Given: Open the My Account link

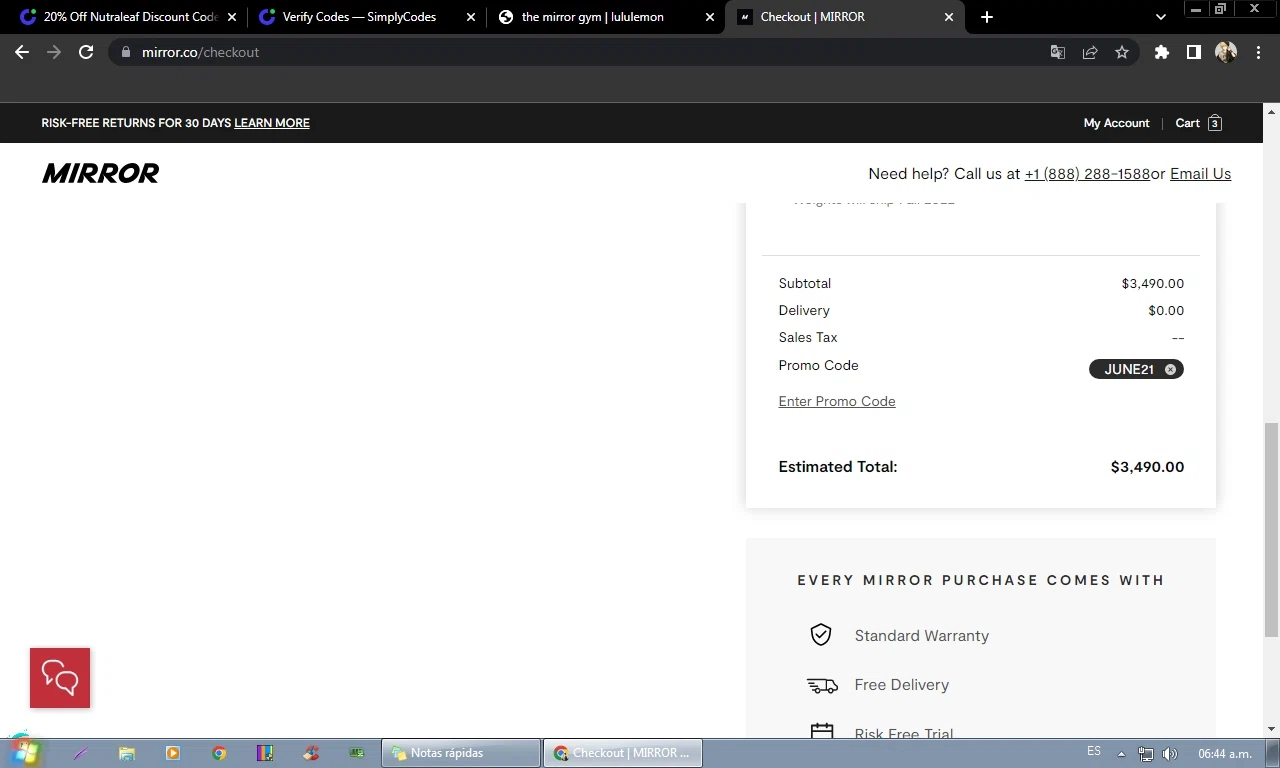Looking at the screenshot, I should click(1116, 123).
